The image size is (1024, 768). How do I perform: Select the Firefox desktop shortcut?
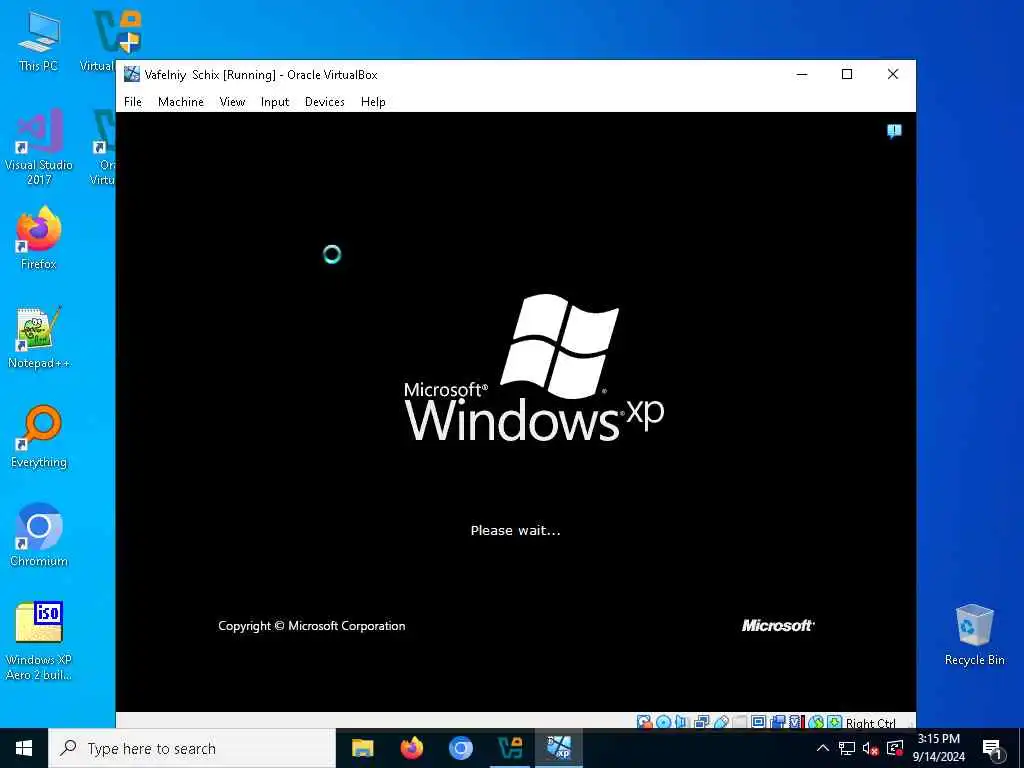39,238
